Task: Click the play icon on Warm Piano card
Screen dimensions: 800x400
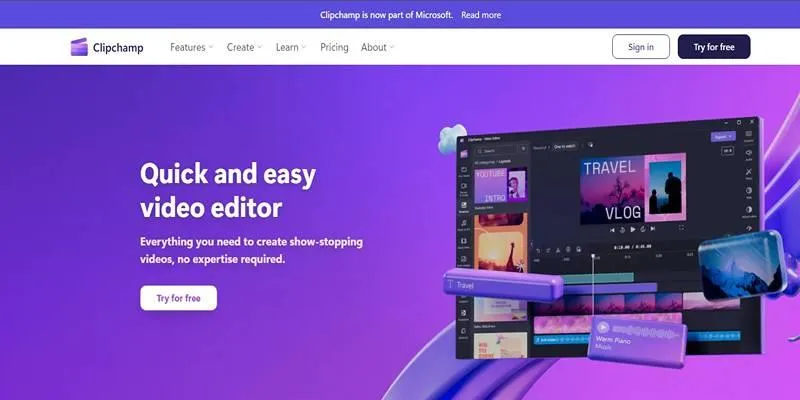Action: [603, 327]
